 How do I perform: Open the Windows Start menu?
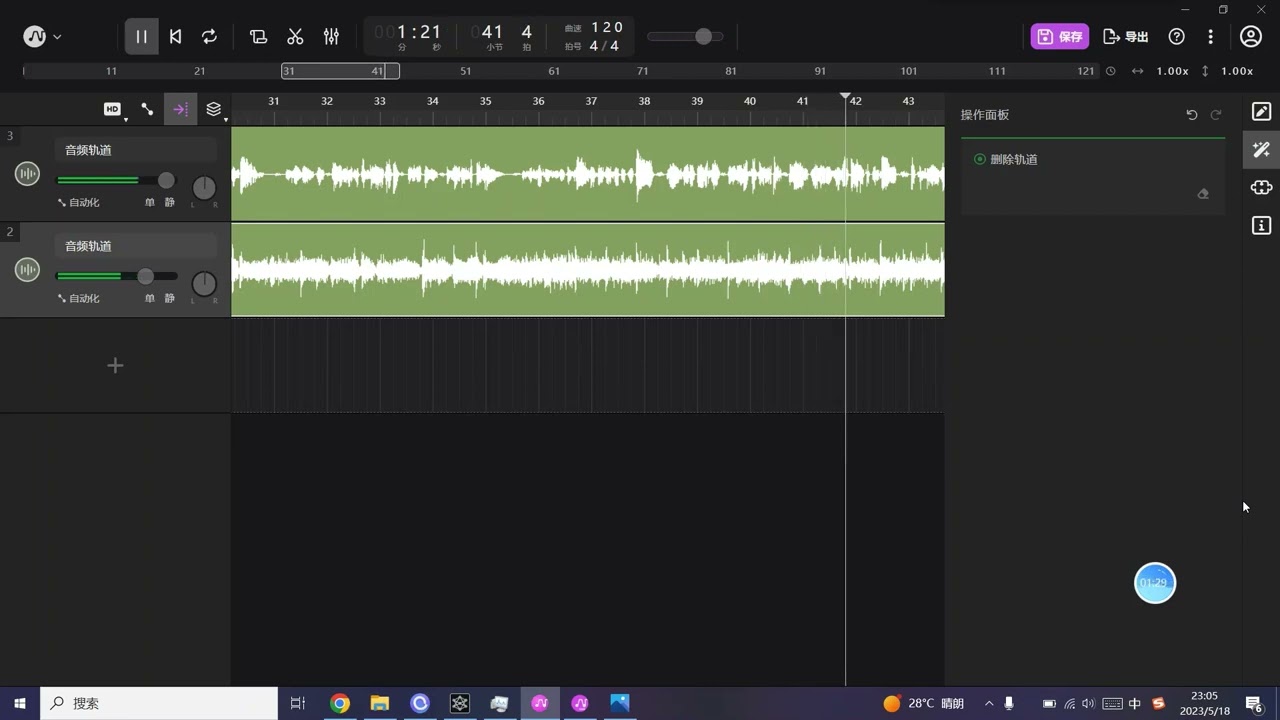pos(20,704)
